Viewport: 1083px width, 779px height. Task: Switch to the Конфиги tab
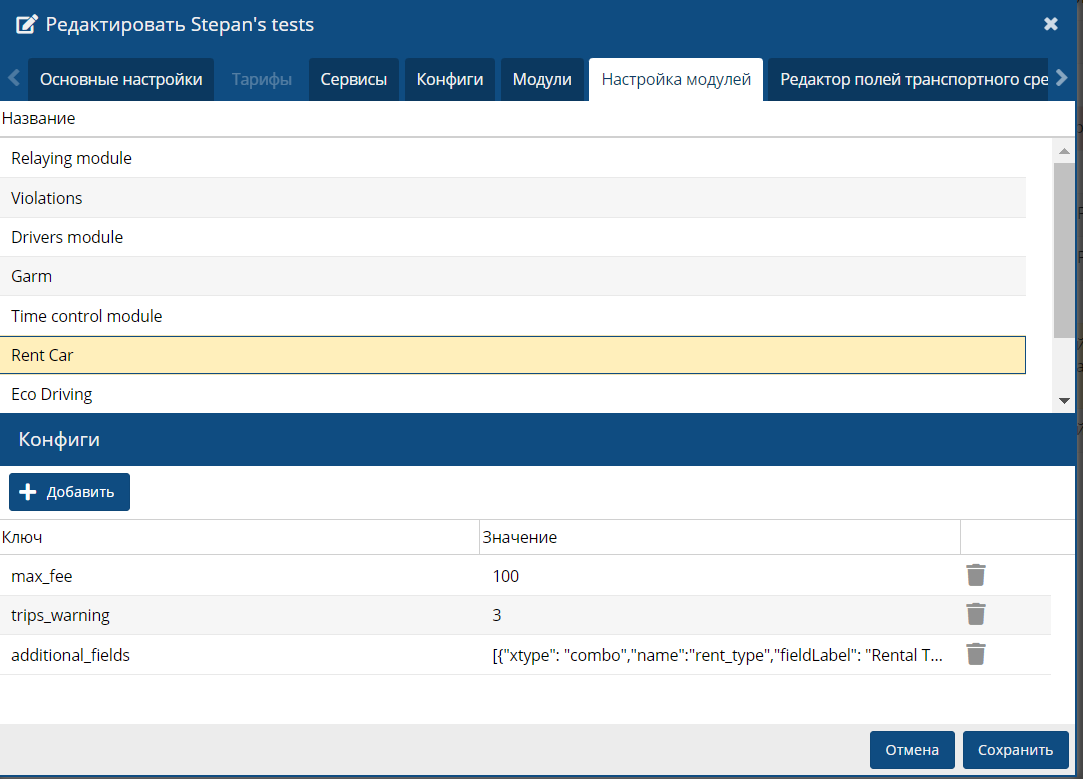(x=450, y=79)
